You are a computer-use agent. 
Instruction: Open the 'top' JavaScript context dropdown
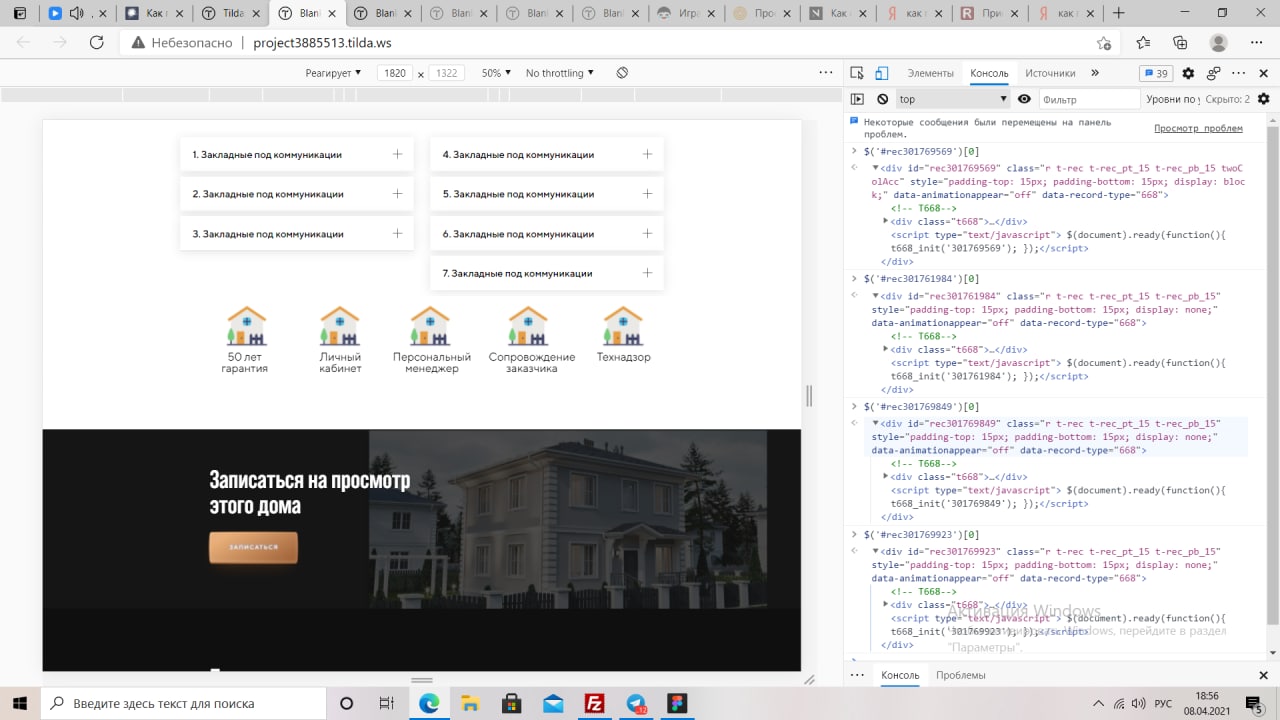point(952,99)
